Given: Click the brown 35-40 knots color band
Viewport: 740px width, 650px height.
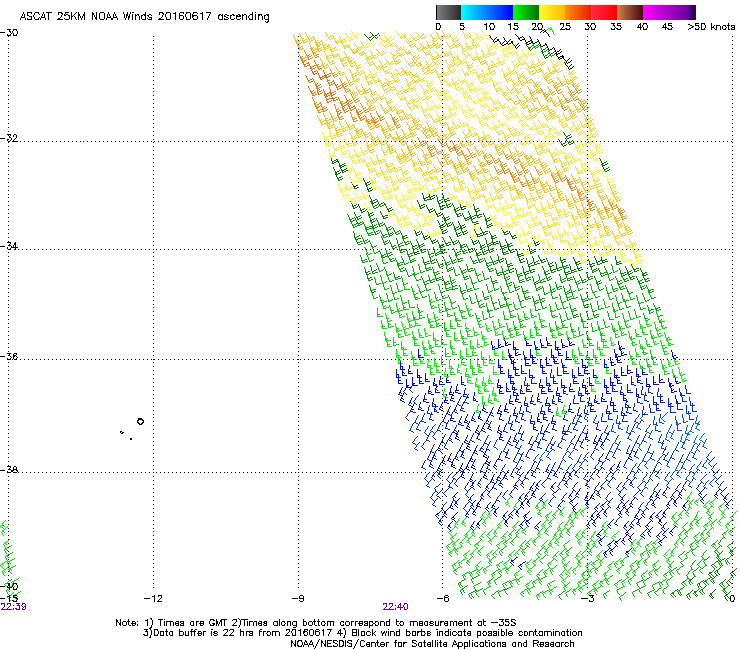Looking at the screenshot, I should (630, 12).
